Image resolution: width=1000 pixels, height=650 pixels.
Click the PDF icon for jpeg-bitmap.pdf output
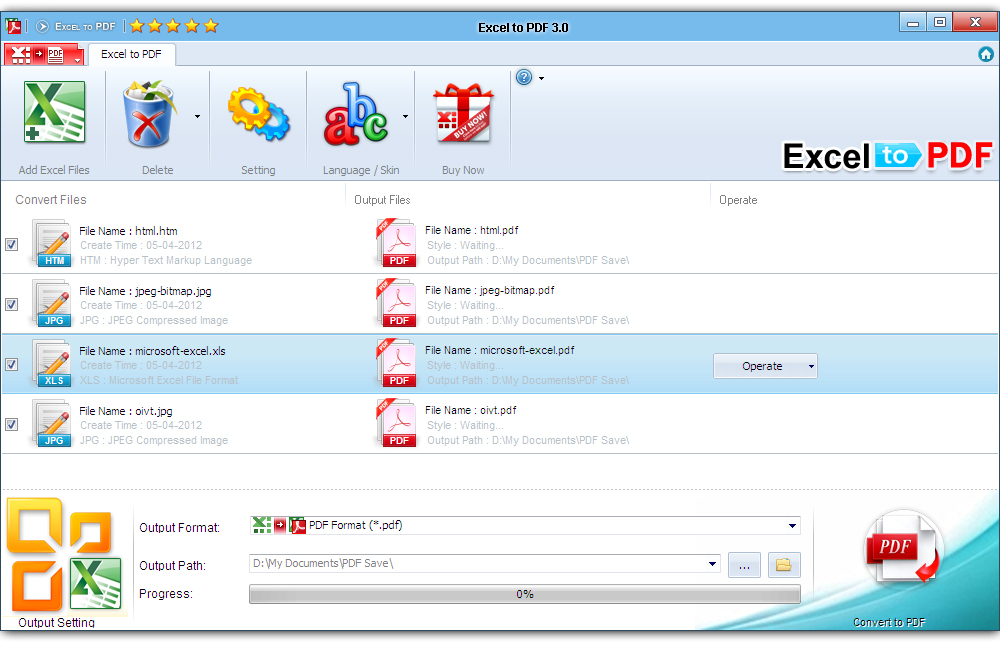396,302
